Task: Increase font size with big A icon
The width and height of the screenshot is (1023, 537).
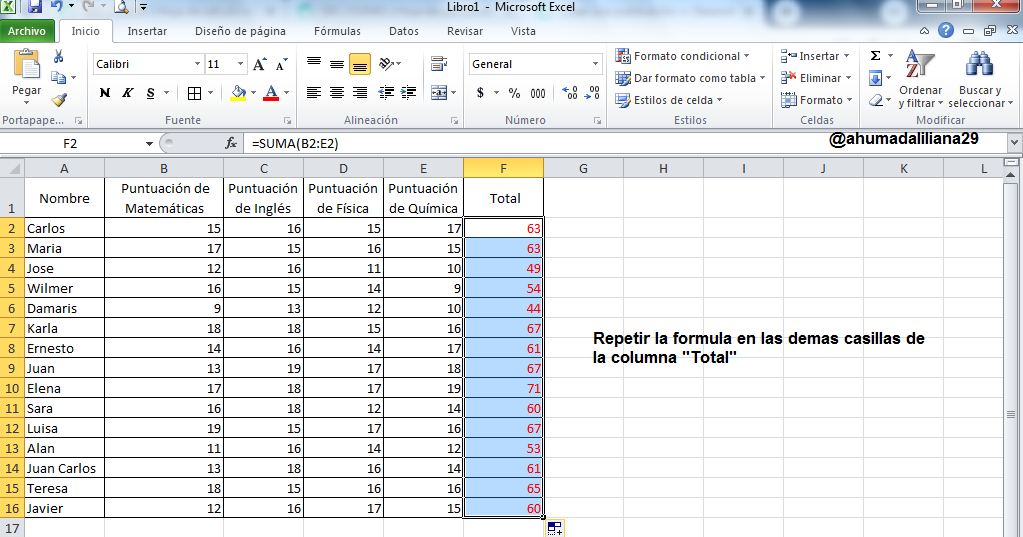Action: 259,64
